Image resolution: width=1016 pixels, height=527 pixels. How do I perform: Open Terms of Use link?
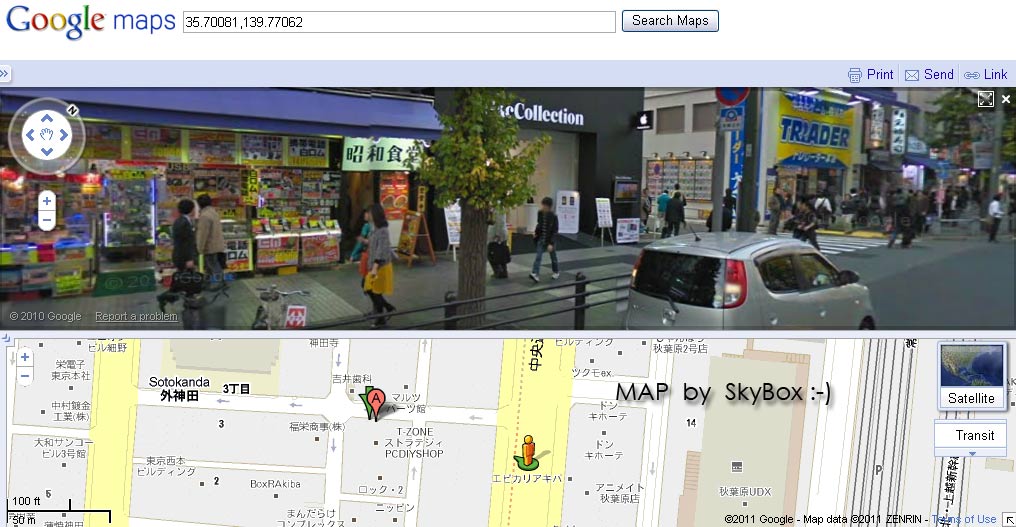[964, 519]
